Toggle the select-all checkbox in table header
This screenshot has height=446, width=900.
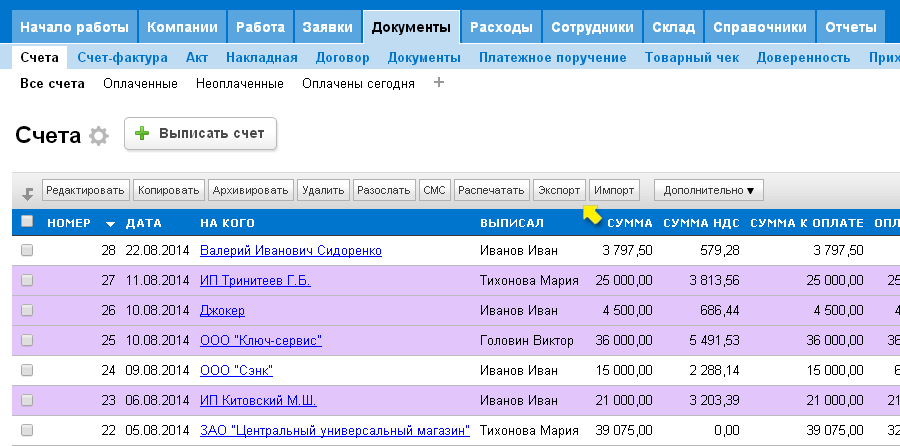(27, 222)
